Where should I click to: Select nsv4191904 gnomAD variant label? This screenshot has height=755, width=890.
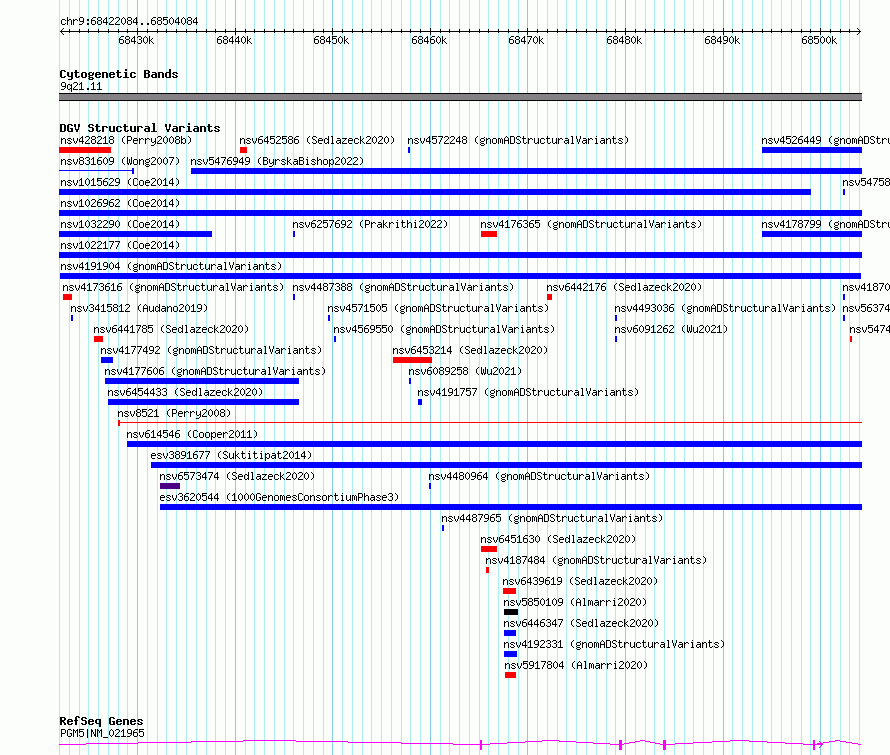[x=171, y=266]
